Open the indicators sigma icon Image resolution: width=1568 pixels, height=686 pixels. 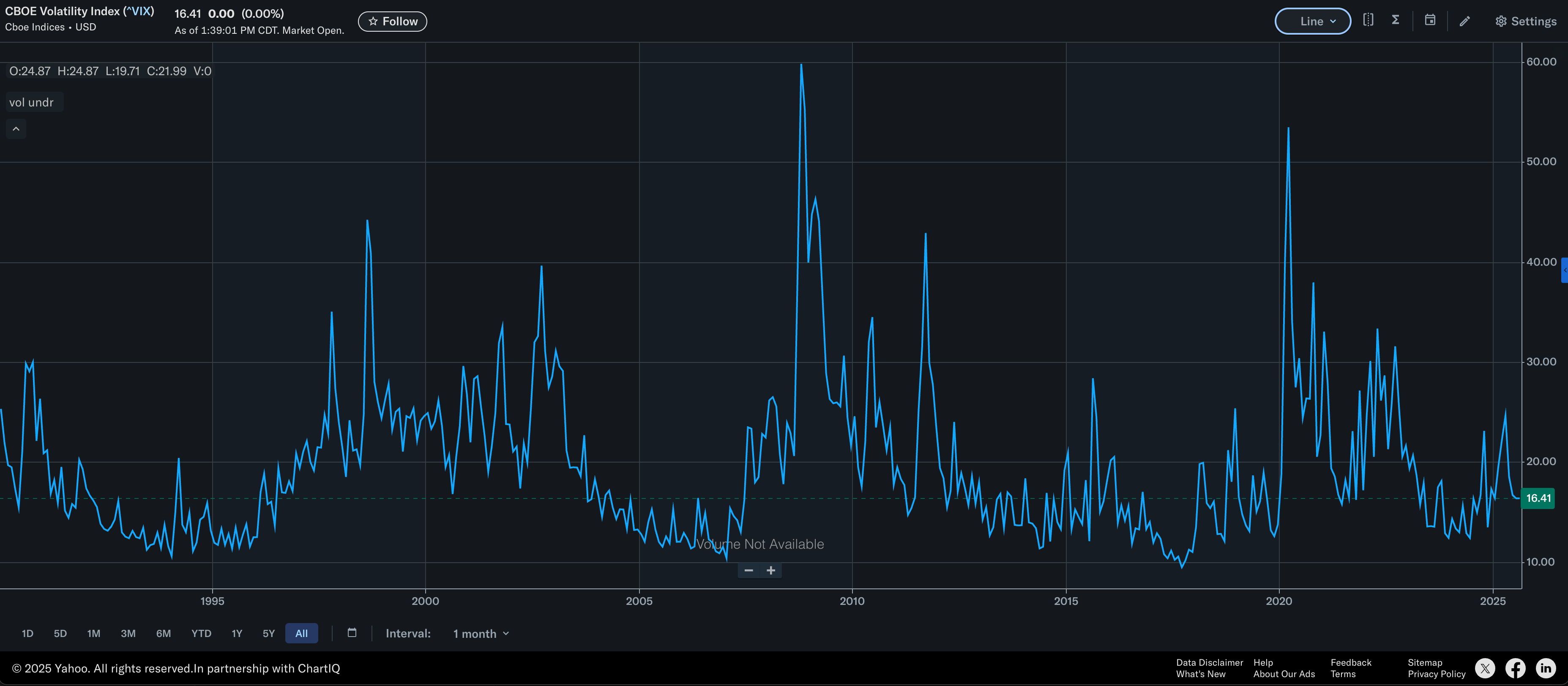[x=1395, y=20]
